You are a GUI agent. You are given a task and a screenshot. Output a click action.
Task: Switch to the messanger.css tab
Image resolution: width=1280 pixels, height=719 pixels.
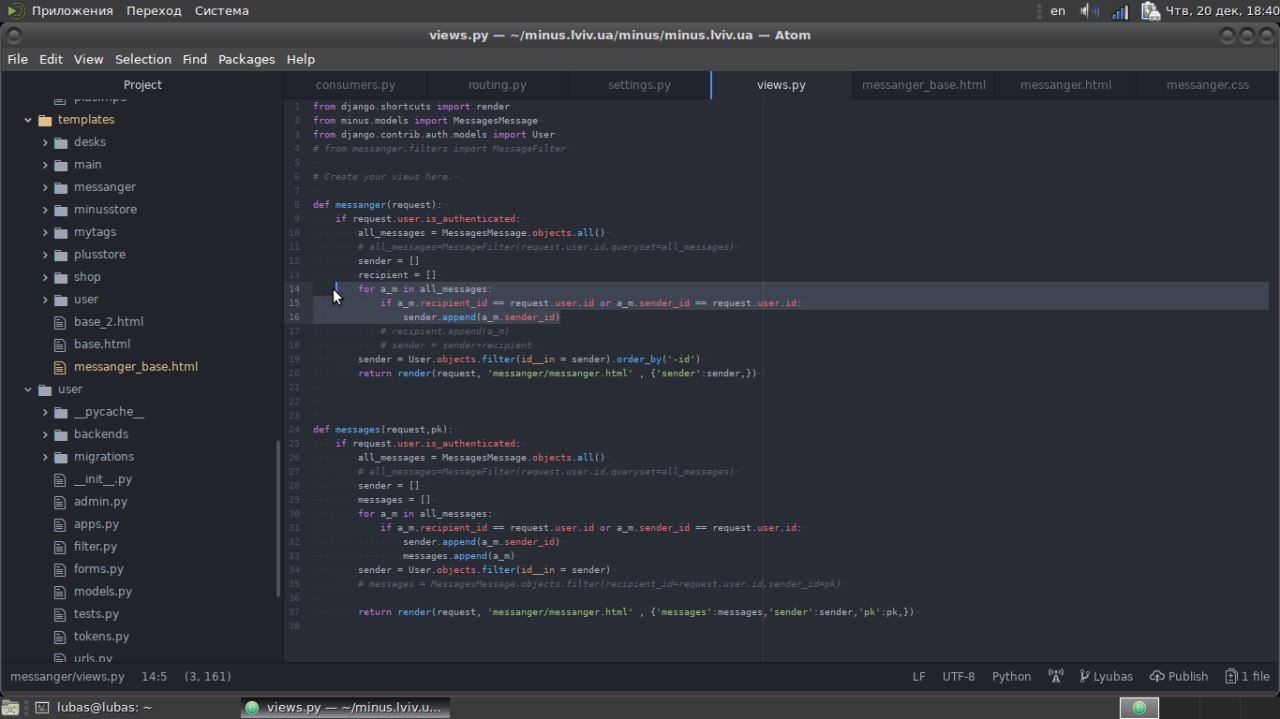[1207, 85]
